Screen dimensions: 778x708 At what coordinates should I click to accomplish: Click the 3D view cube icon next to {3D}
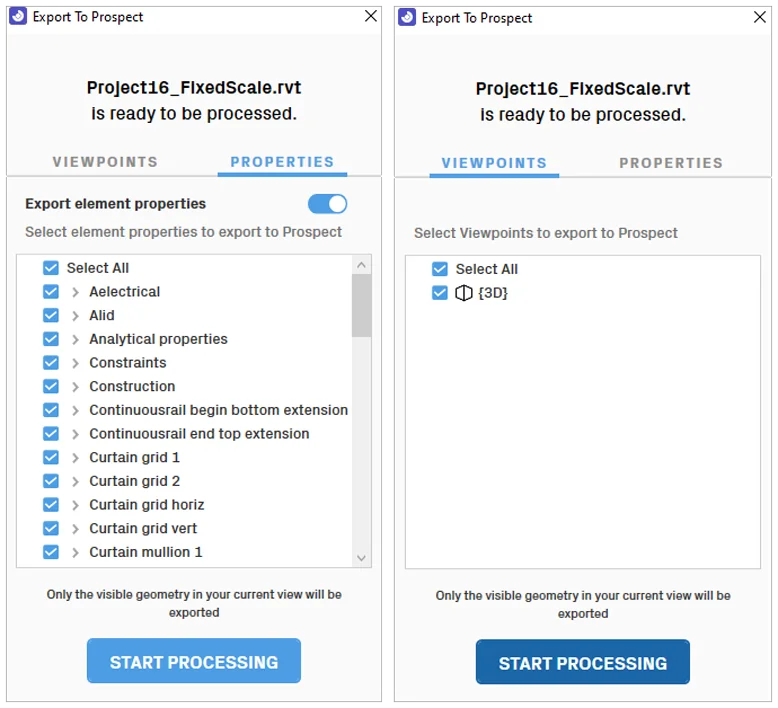pyautogui.click(x=463, y=293)
